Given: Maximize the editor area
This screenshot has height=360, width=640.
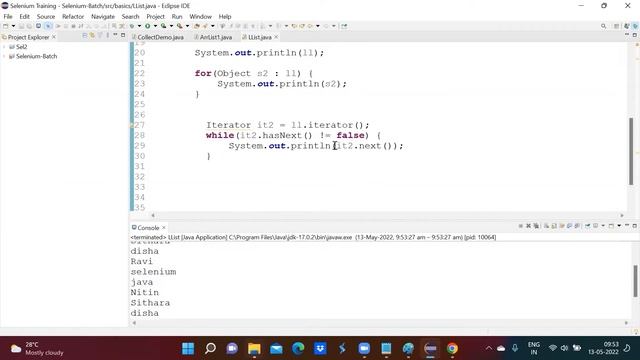Looking at the screenshot, I should click(635, 36).
